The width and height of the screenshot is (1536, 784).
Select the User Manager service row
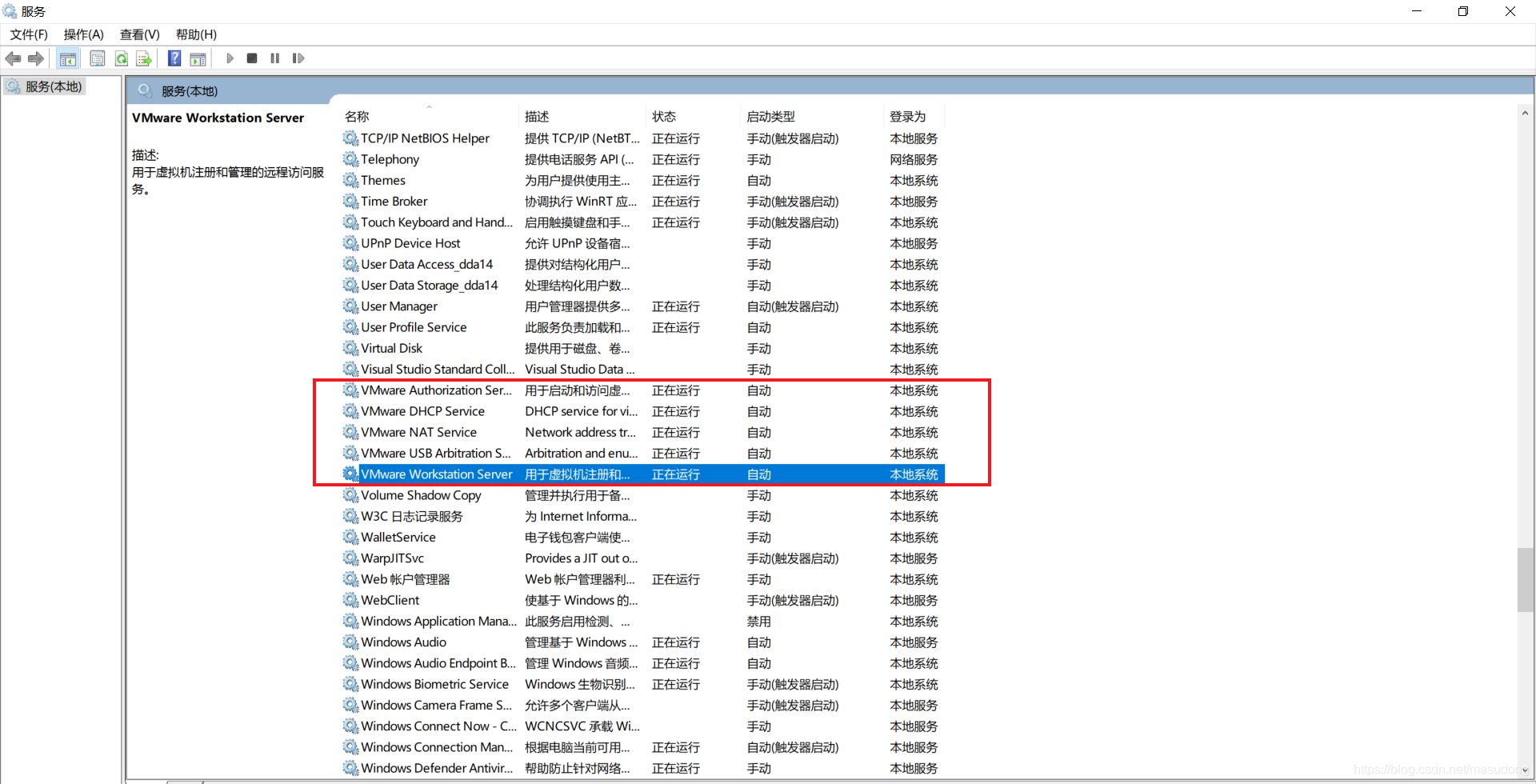[x=643, y=306]
